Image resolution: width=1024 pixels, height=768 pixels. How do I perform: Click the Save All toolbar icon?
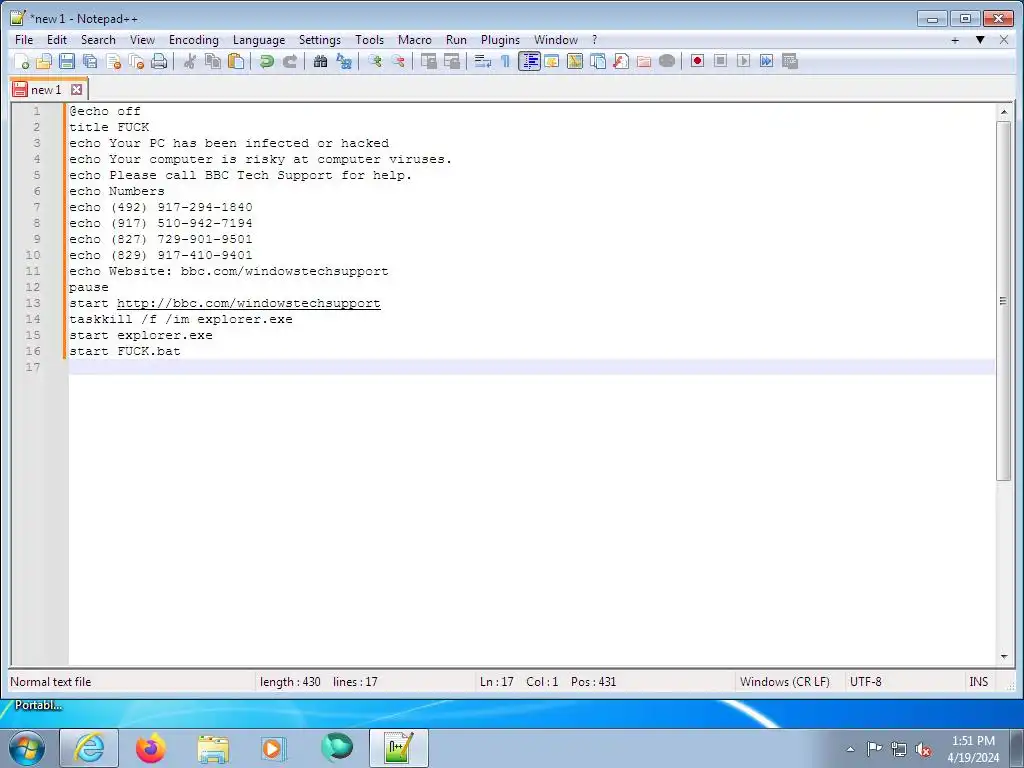coord(90,61)
